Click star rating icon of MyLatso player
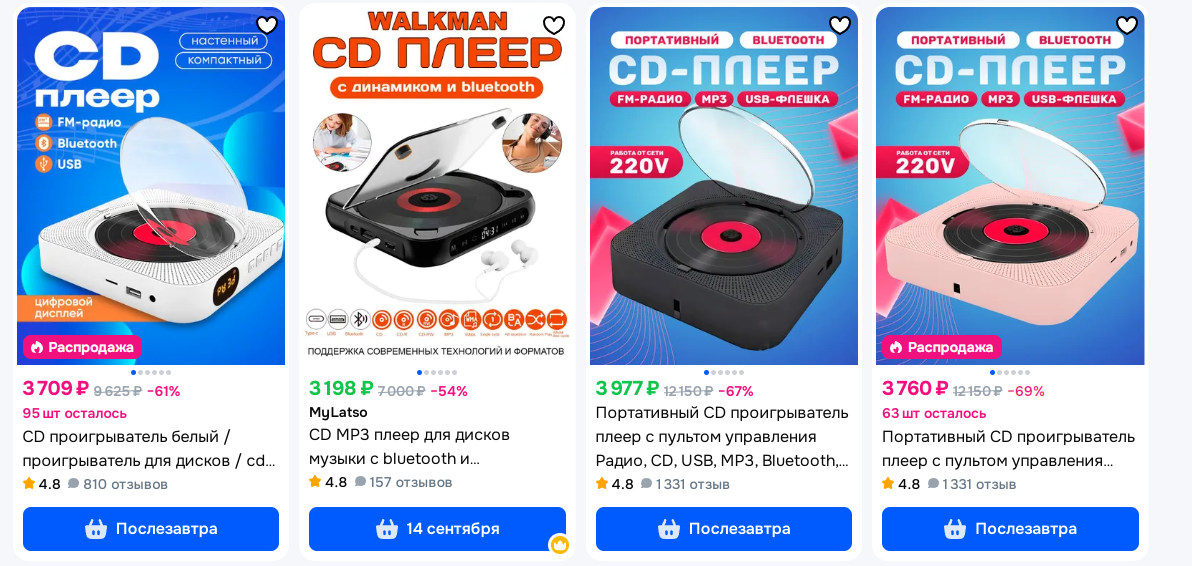This screenshot has width=1192, height=566. 315,482
